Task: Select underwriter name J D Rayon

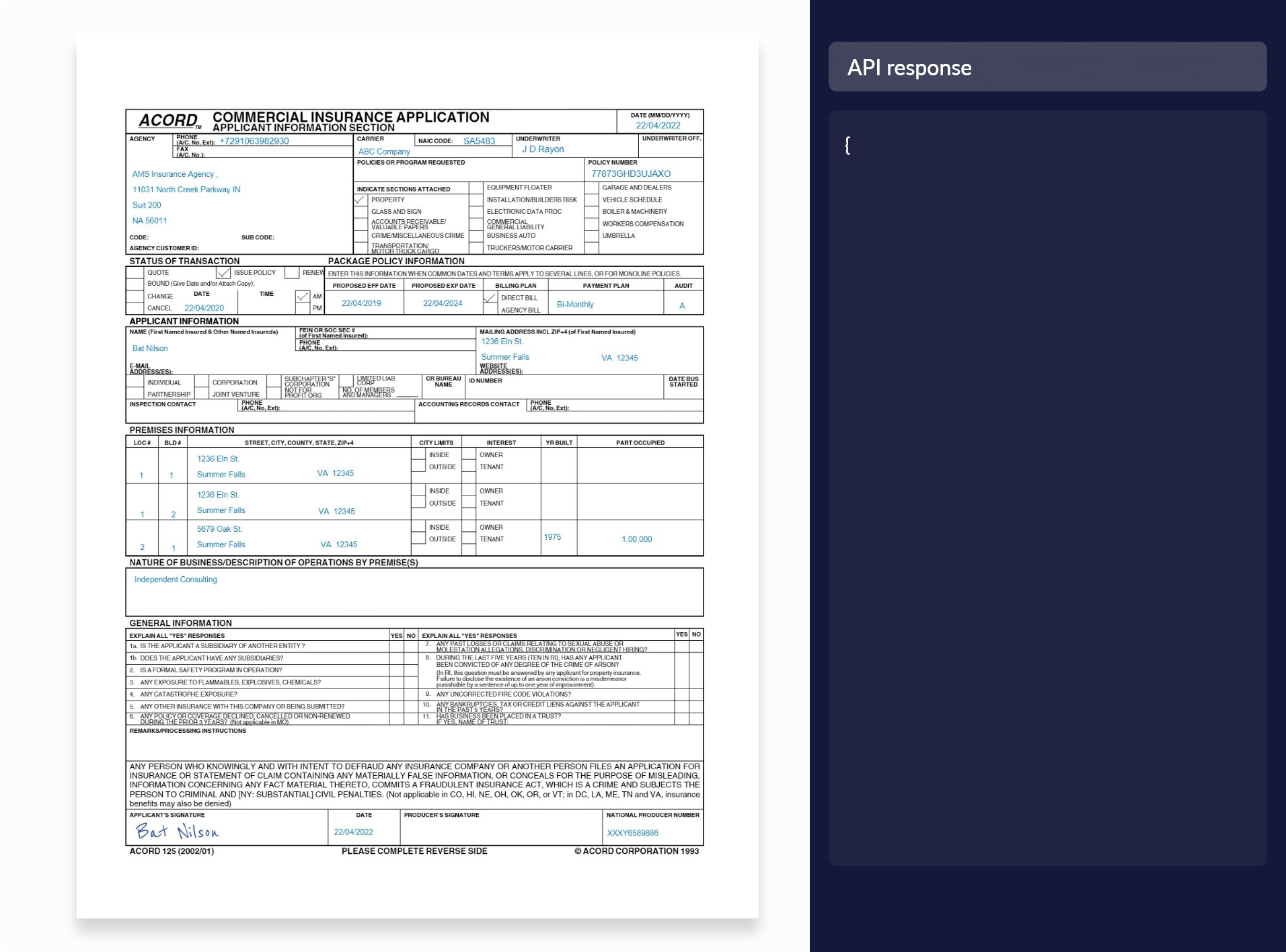Action: click(x=543, y=149)
